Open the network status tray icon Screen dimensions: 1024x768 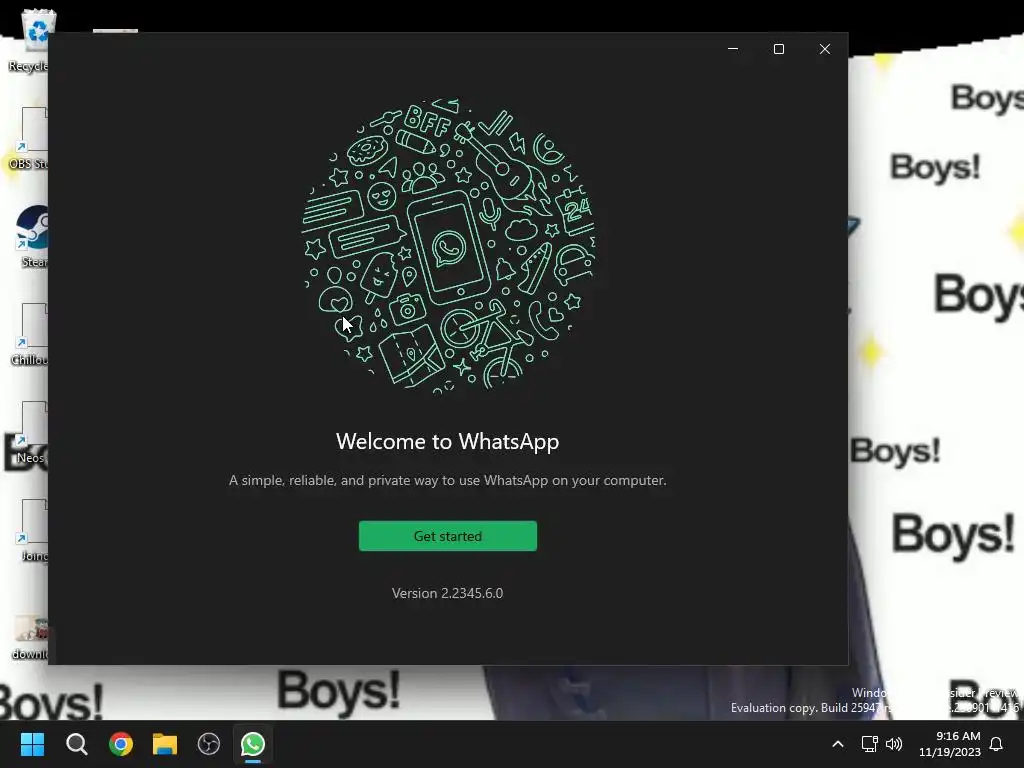(x=869, y=744)
